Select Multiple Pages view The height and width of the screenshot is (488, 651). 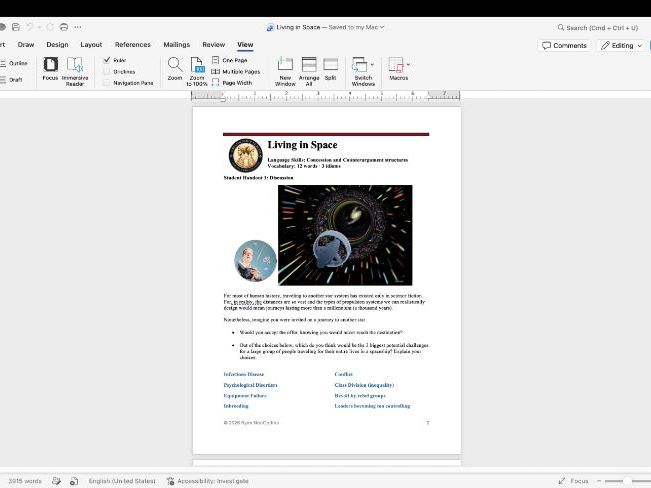[x=236, y=72]
